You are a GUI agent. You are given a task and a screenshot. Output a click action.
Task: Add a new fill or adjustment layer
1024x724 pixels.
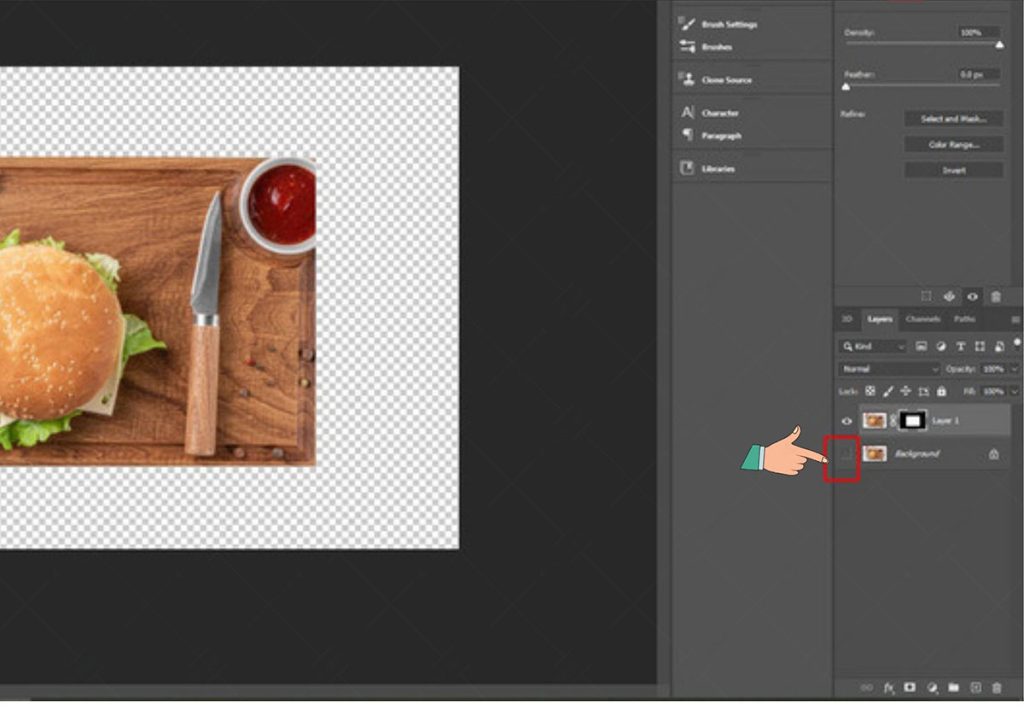tap(932, 687)
